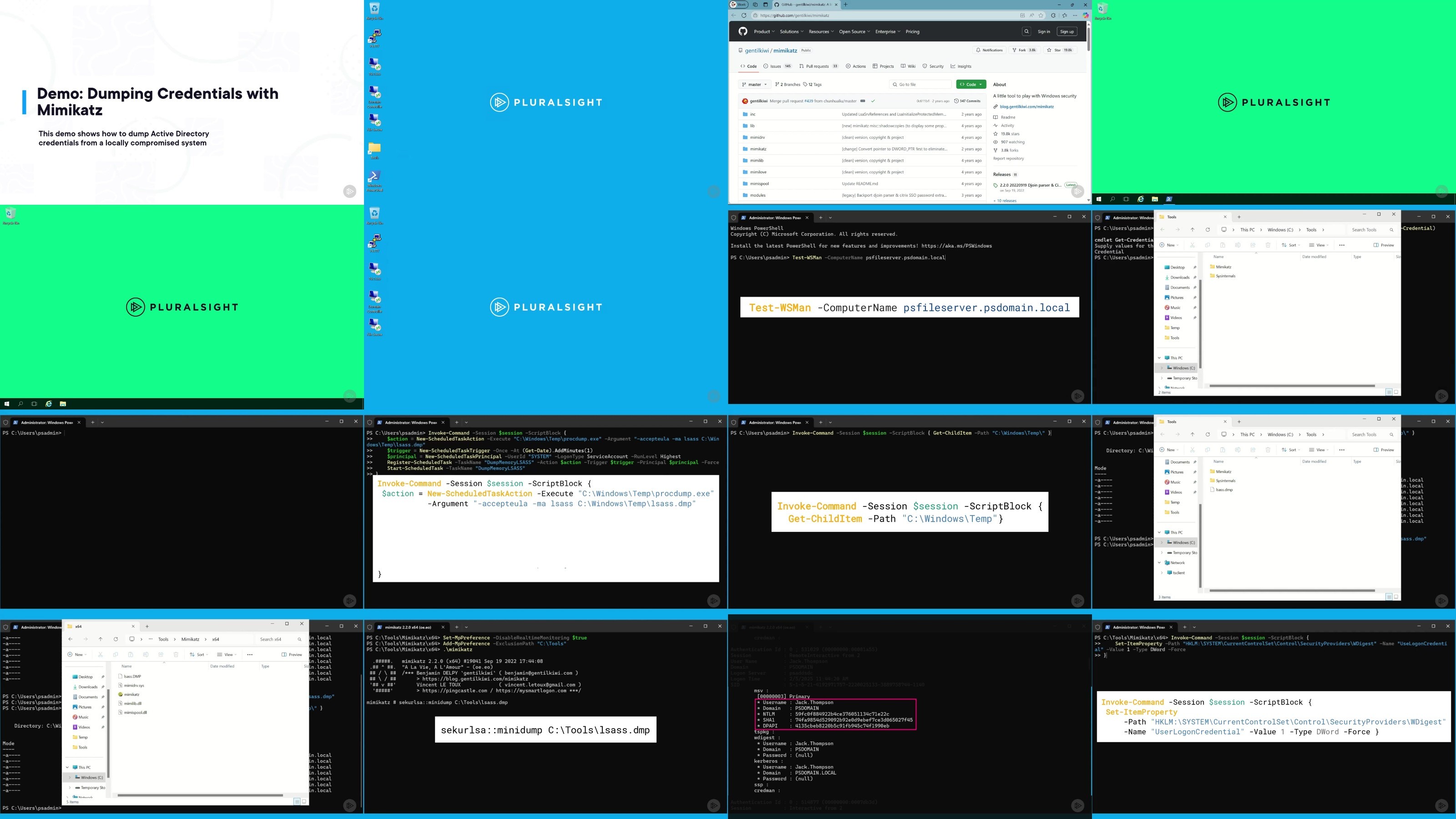The width and height of the screenshot is (1456, 819).
Task: Open Edge's Settings and more ellipsis
Action: (x=1075, y=15)
